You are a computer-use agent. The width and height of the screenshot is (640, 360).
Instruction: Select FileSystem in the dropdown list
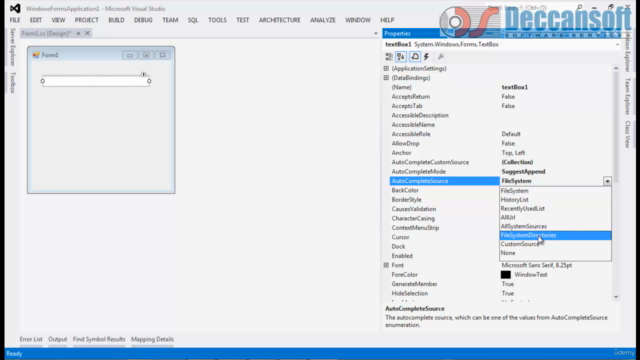[556, 191]
